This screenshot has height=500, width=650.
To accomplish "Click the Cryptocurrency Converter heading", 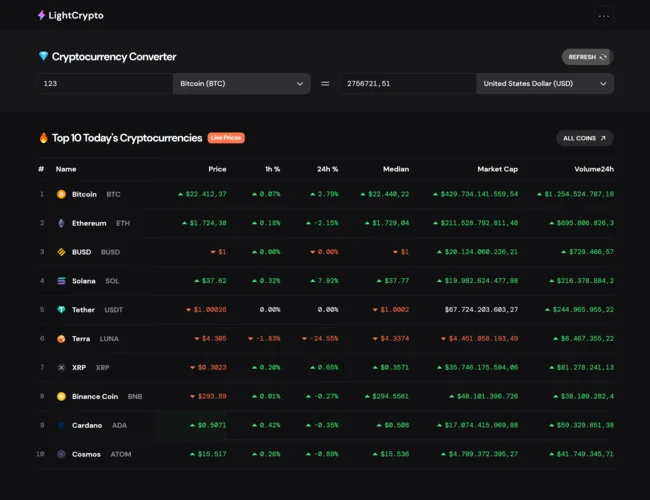I will (x=114, y=56).
